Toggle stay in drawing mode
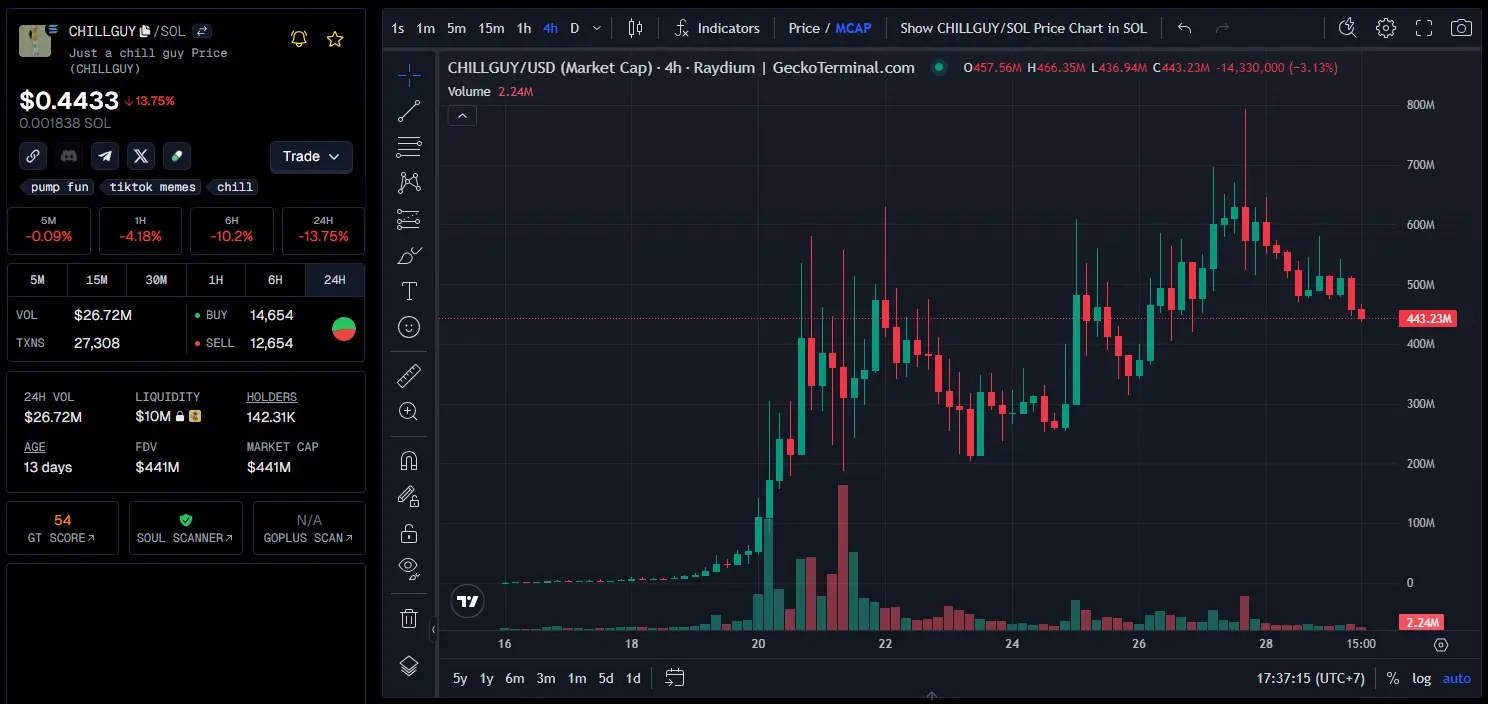Screen dimensions: 1488x704 pos(409,496)
